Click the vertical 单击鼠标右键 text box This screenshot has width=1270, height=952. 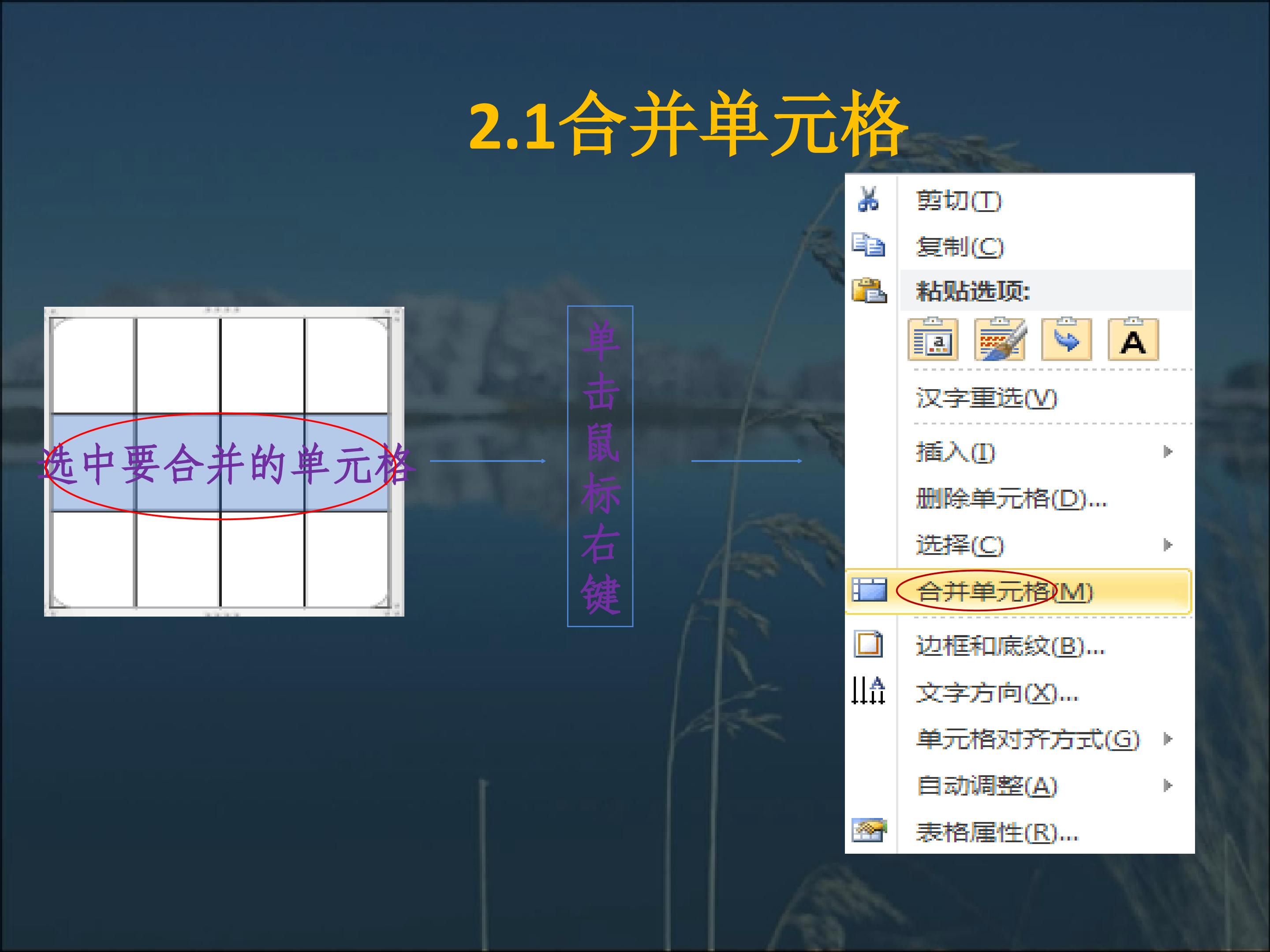pyautogui.click(x=600, y=466)
